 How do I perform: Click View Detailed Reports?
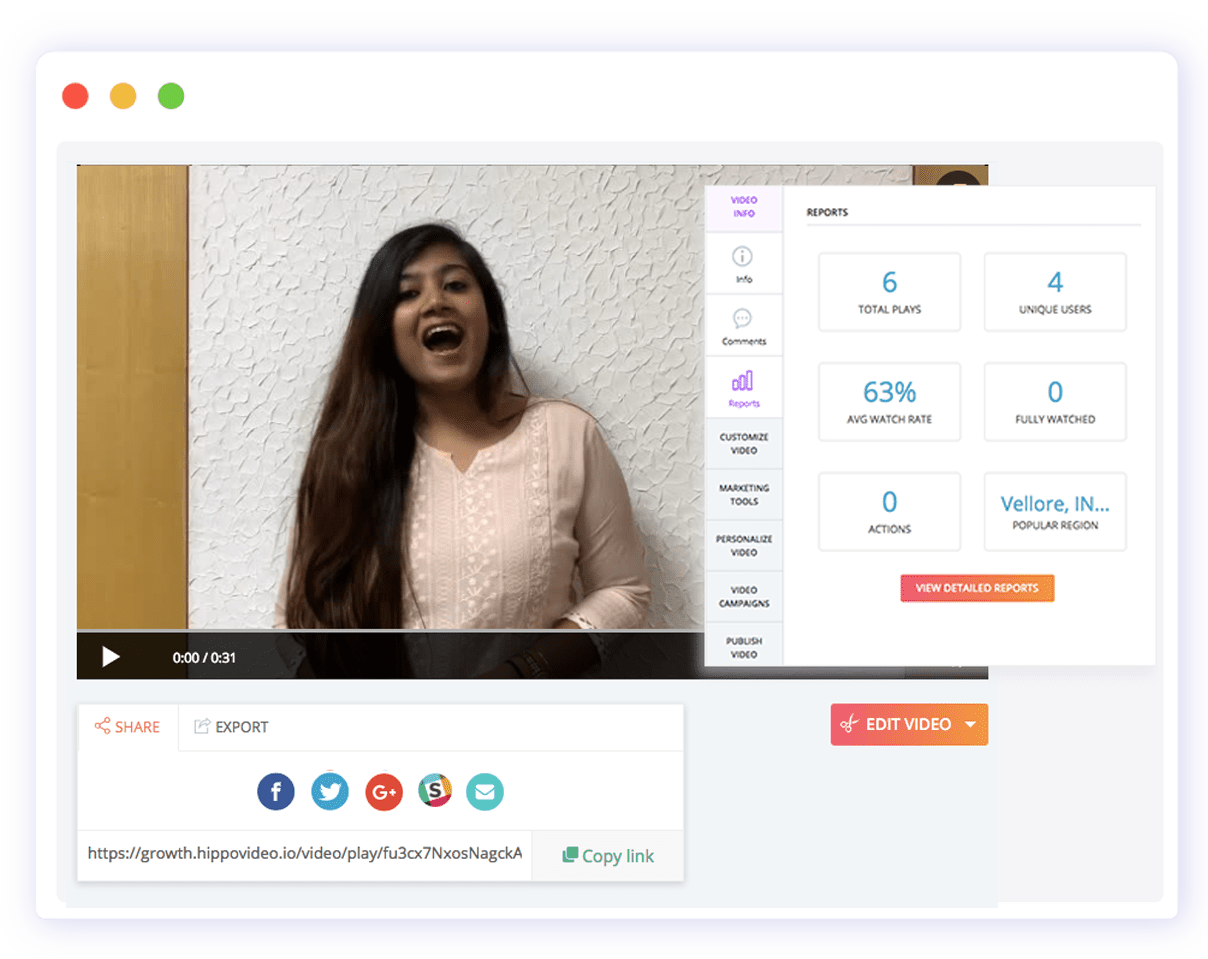pyautogui.click(x=976, y=588)
